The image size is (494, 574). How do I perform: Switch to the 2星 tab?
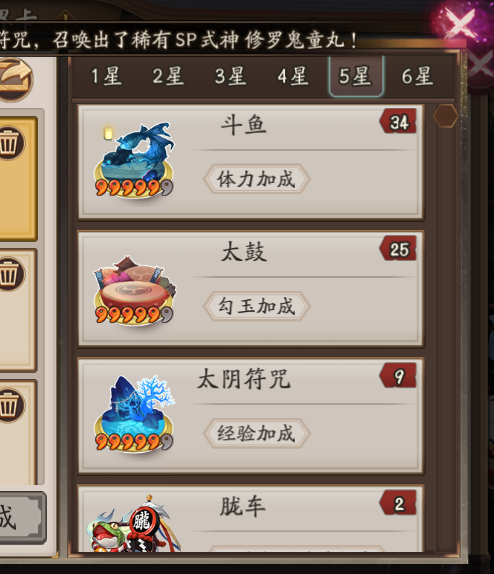tap(168, 77)
